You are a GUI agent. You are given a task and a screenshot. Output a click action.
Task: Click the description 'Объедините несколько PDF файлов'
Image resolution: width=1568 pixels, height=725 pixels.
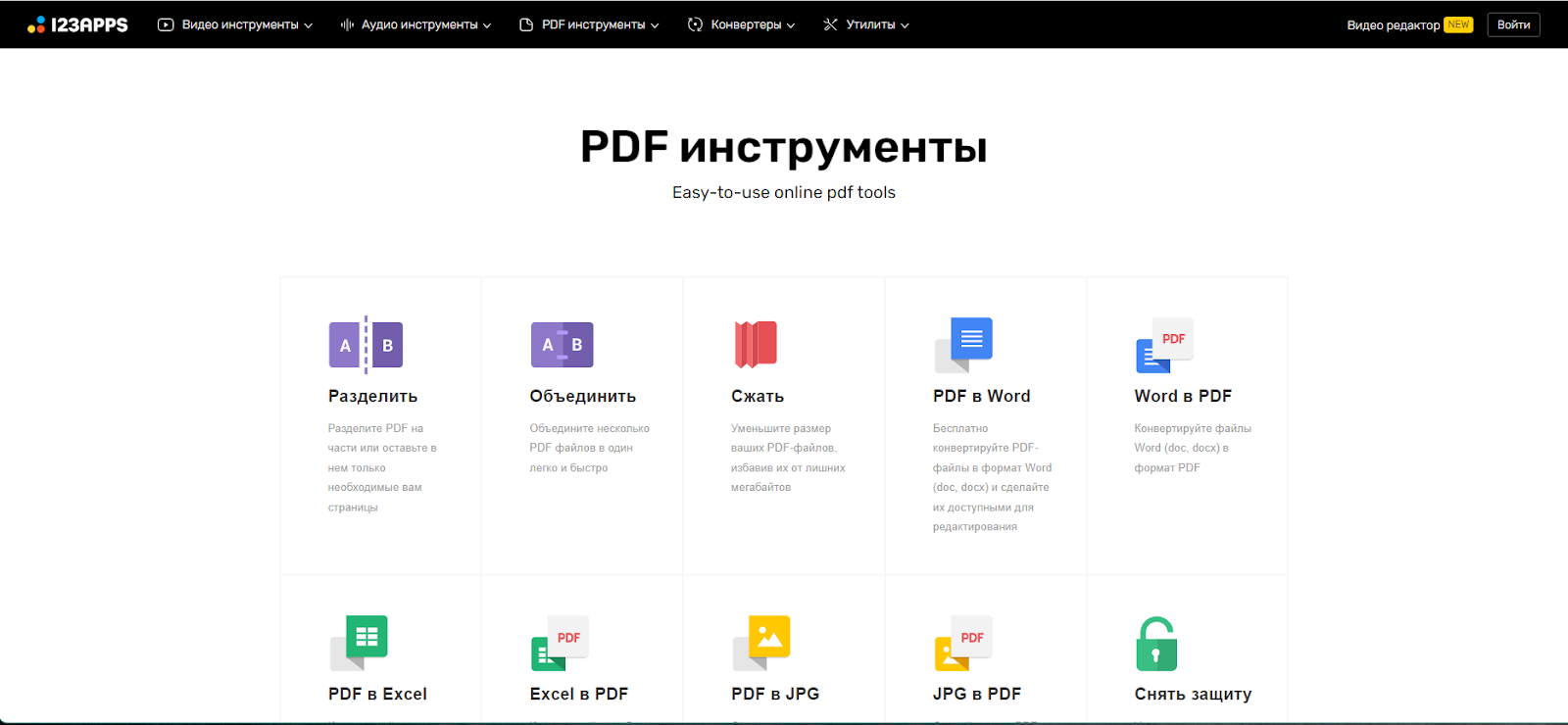click(x=590, y=448)
